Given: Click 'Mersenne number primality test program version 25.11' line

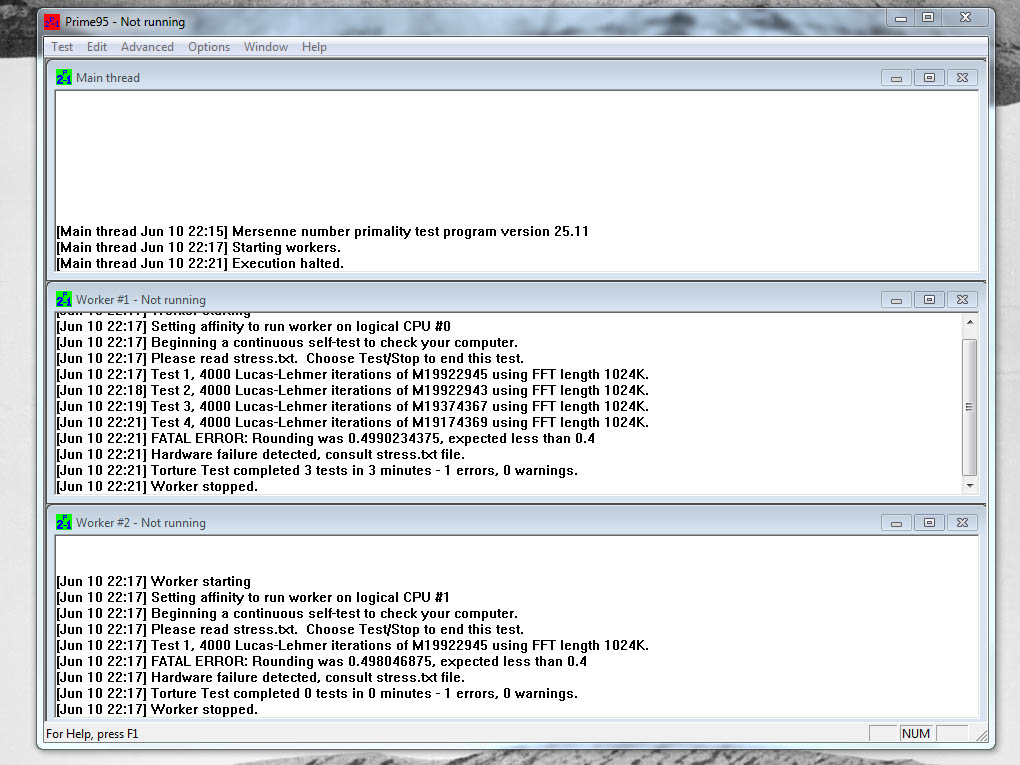Looking at the screenshot, I should (x=323, y=232).
